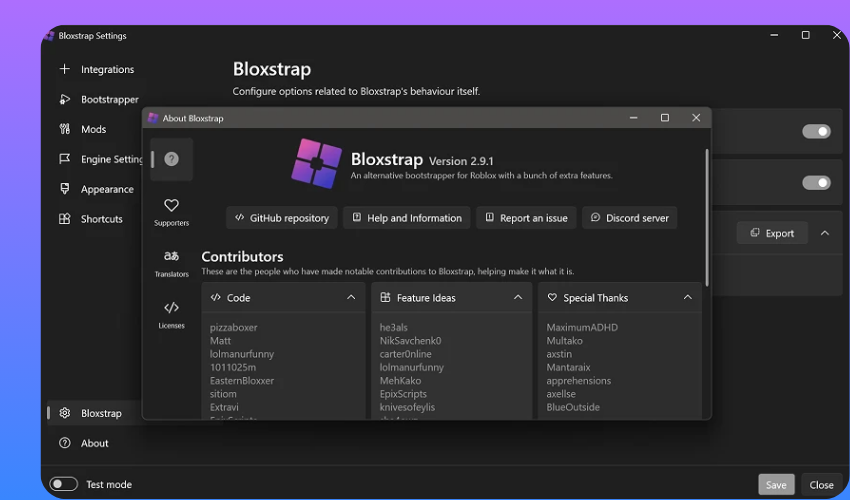The height and width of the screenshot is (500, 850).
Task: Click contributor name NikSavchenk0
Action: [410, 341]
